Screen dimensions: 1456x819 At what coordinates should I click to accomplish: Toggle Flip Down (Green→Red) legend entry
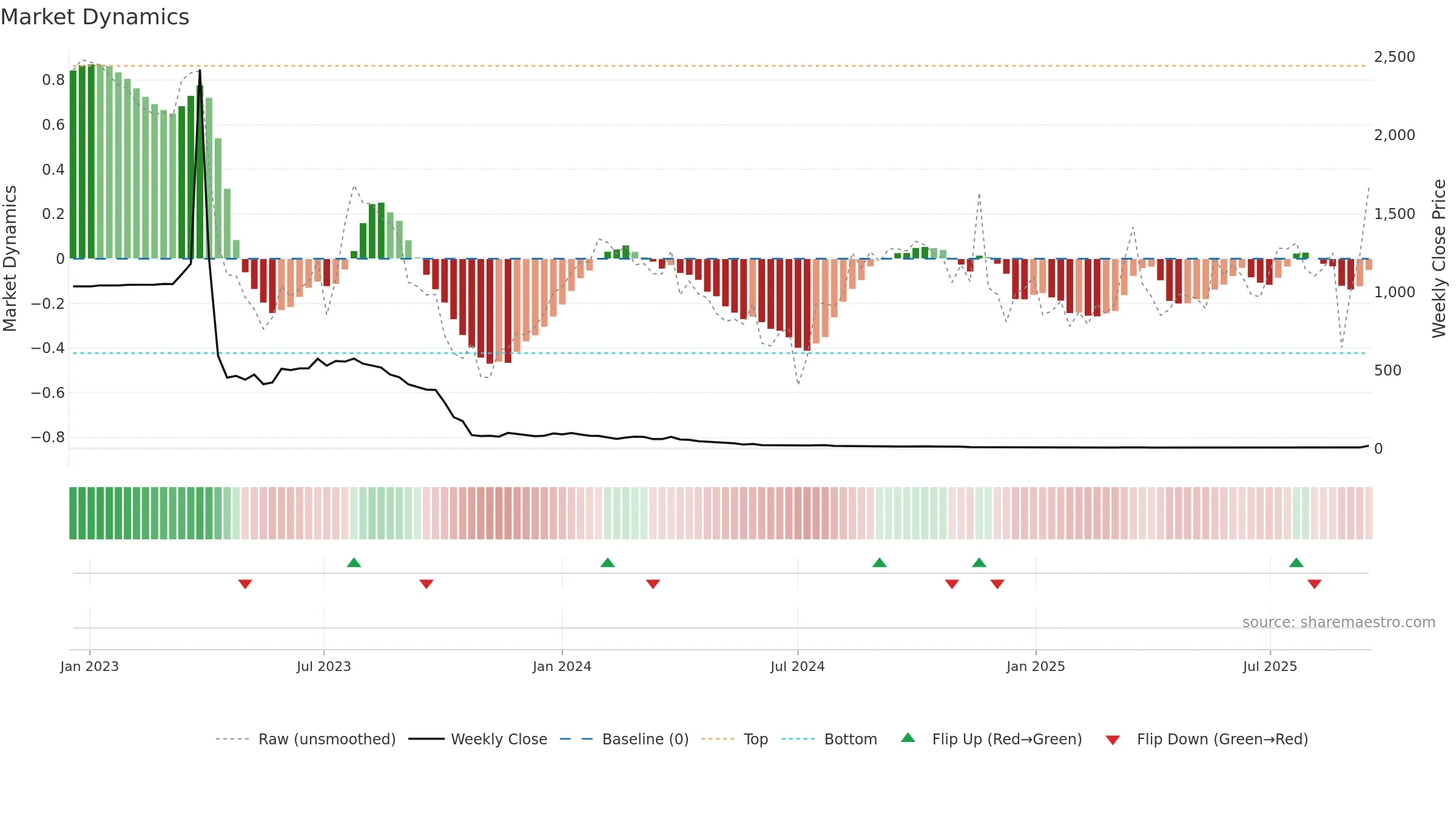1207,739
